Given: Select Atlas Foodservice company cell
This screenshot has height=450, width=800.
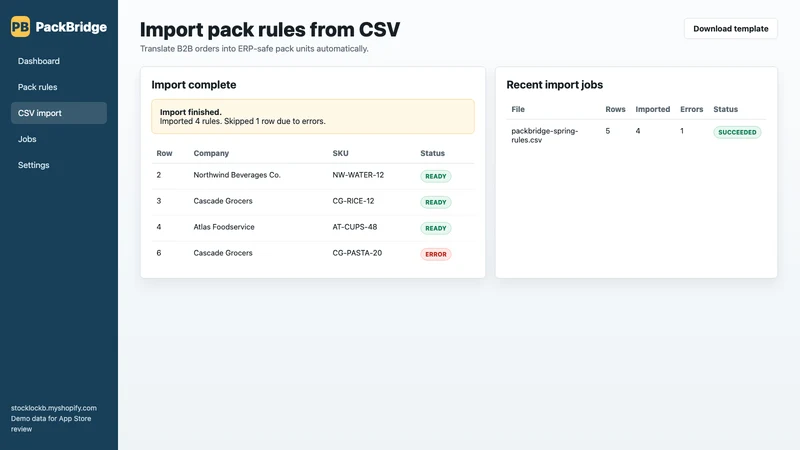Looking at the screenshot, I should (224, 227).
